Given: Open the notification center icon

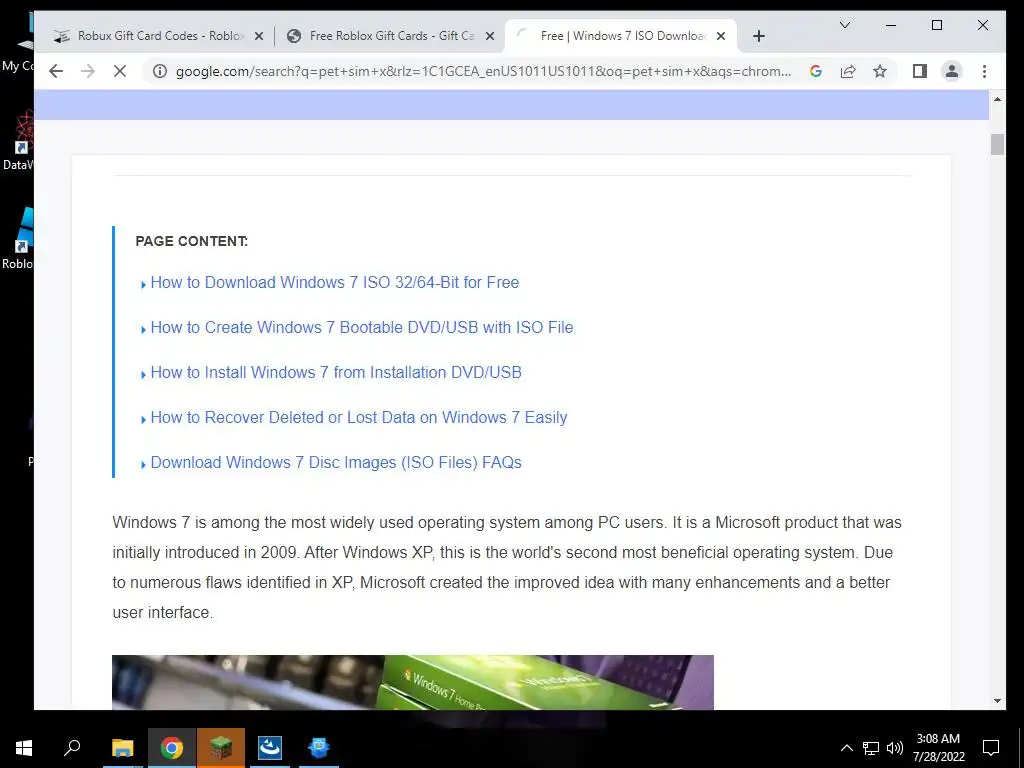Looking at the screenshot, I should point(991,748).
